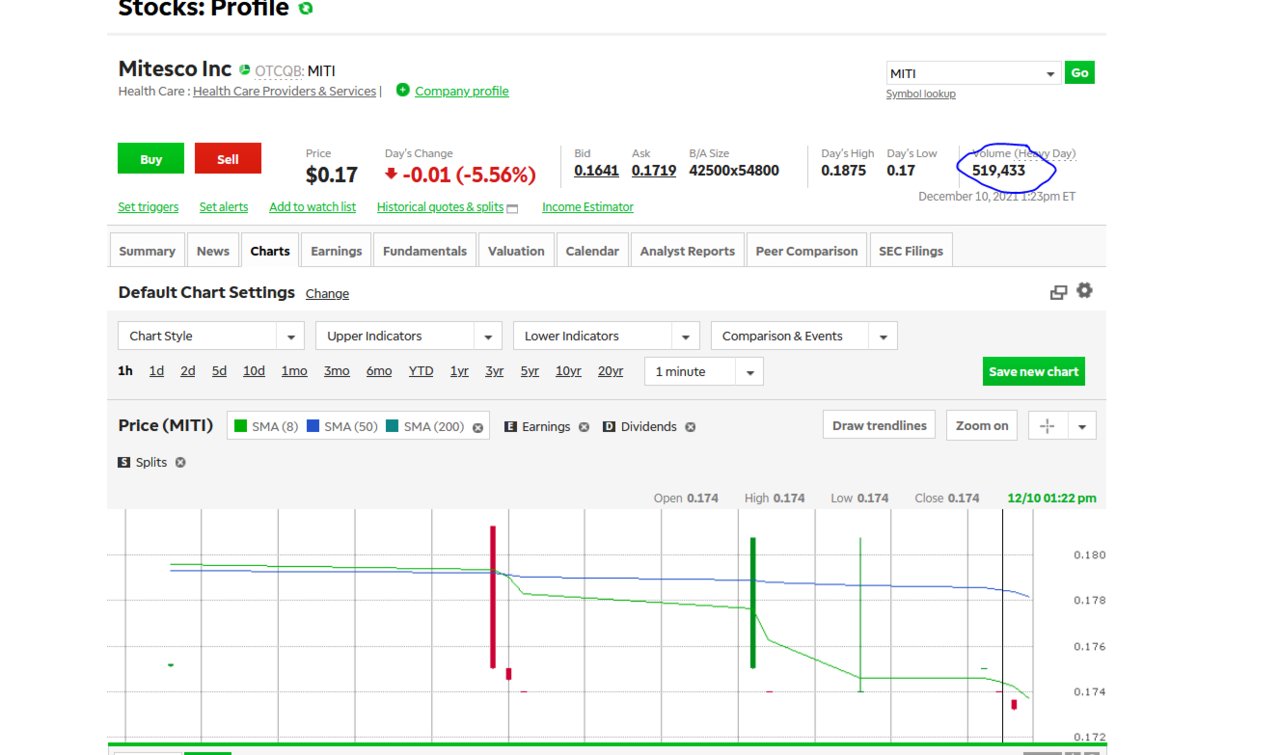Select the 1d time range

[x=157, y=371]
